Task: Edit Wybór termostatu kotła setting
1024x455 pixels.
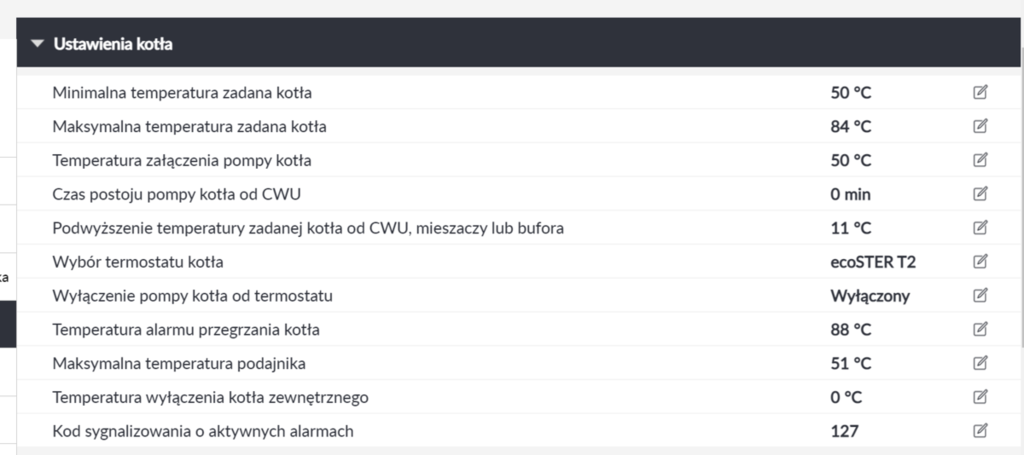Action: (x=980, y=262)
